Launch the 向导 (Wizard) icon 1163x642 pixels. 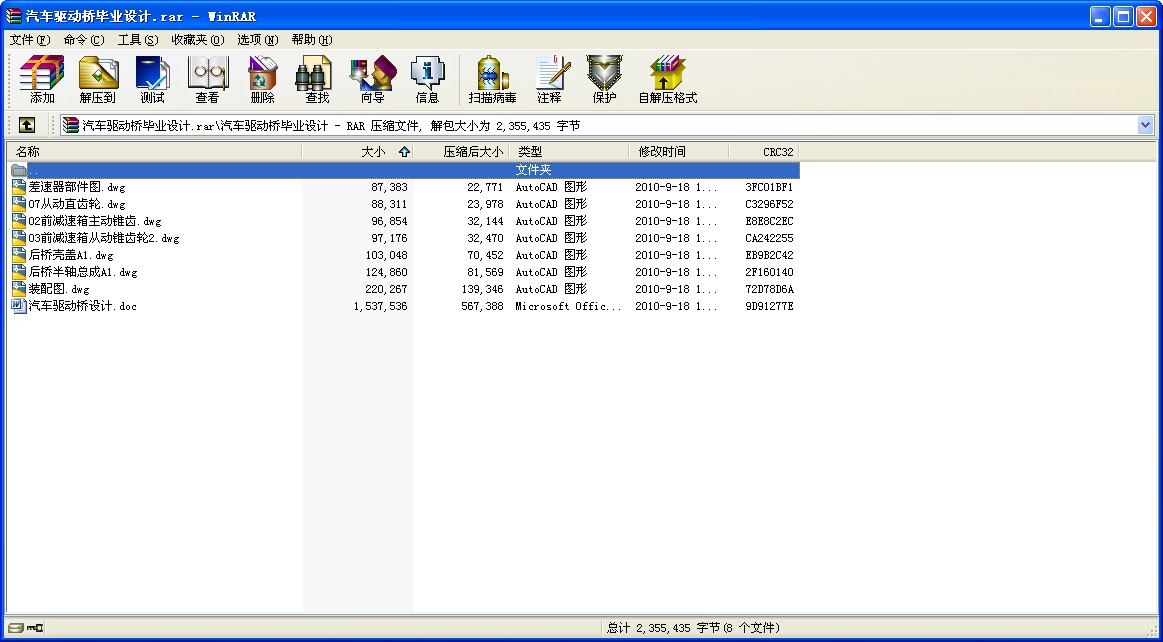coord(372,80)
